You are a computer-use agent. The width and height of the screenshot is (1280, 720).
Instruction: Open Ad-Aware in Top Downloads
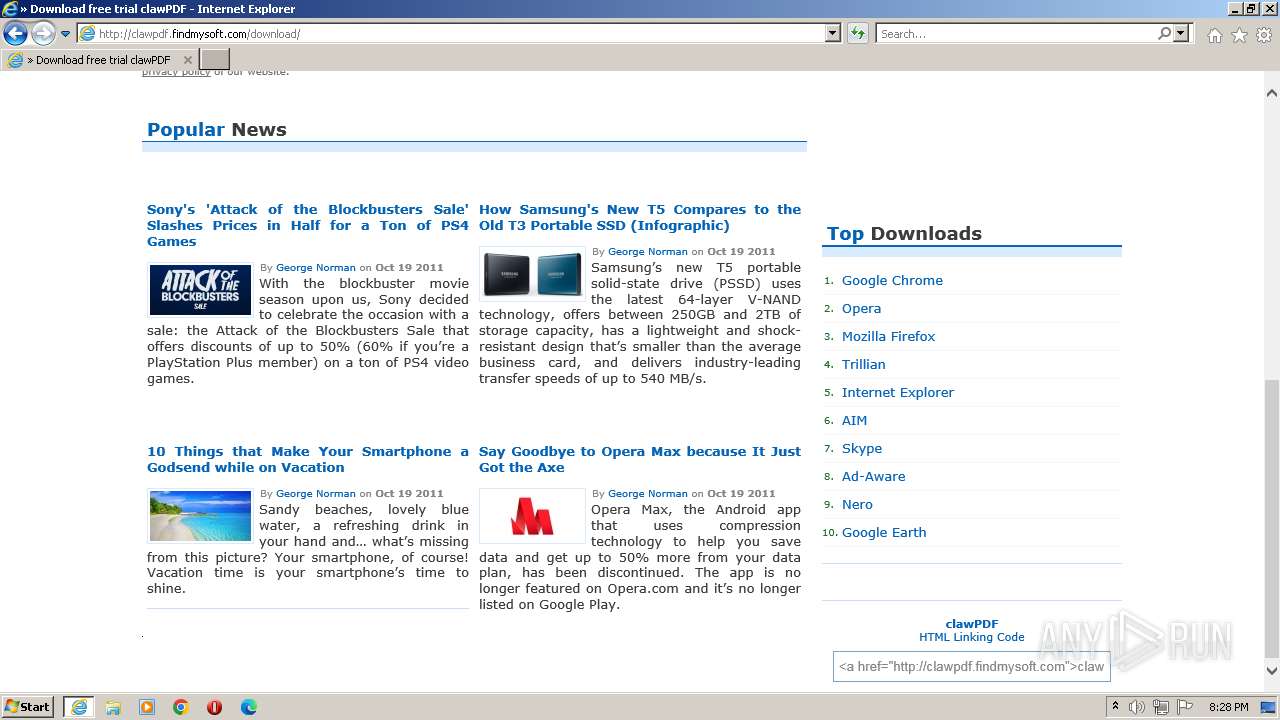(873, 477)
